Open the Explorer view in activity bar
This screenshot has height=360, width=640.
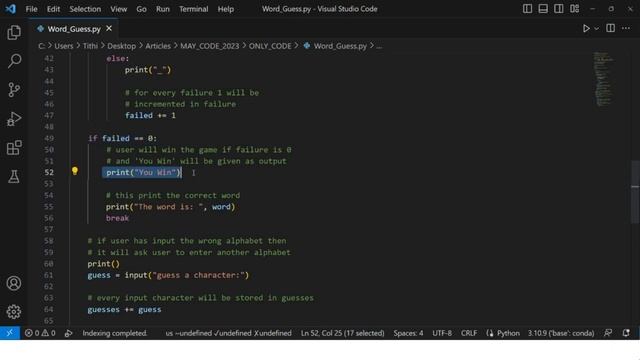click(14, 32)
